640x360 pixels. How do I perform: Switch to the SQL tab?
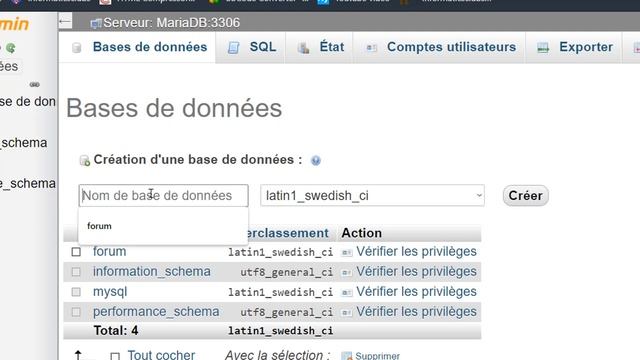point(251,47)
